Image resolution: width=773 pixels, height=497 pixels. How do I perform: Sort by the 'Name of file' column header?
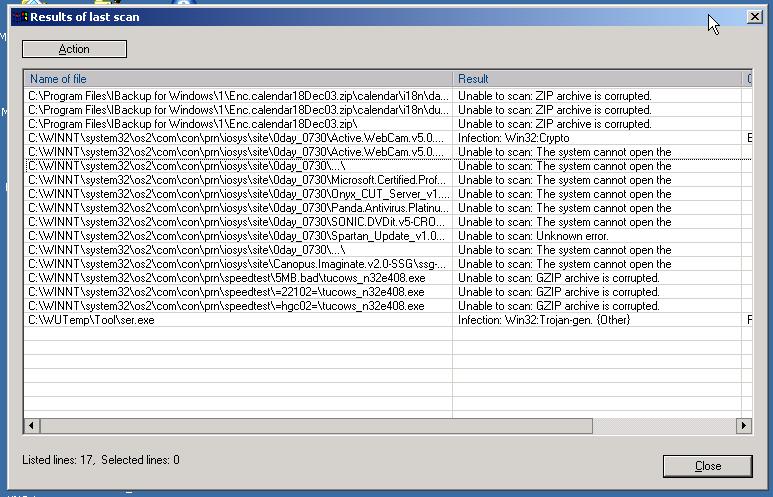[237, 78]
